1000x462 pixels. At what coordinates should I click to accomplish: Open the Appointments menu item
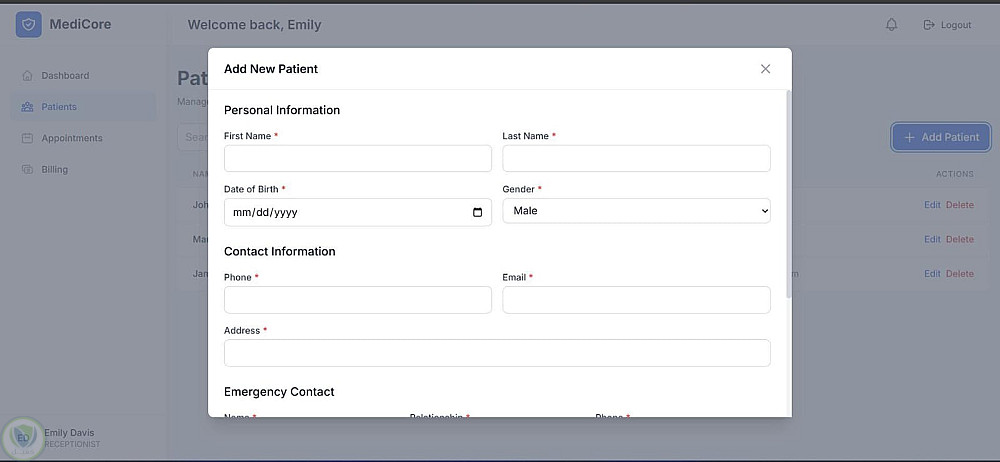(x=72, y=138)
